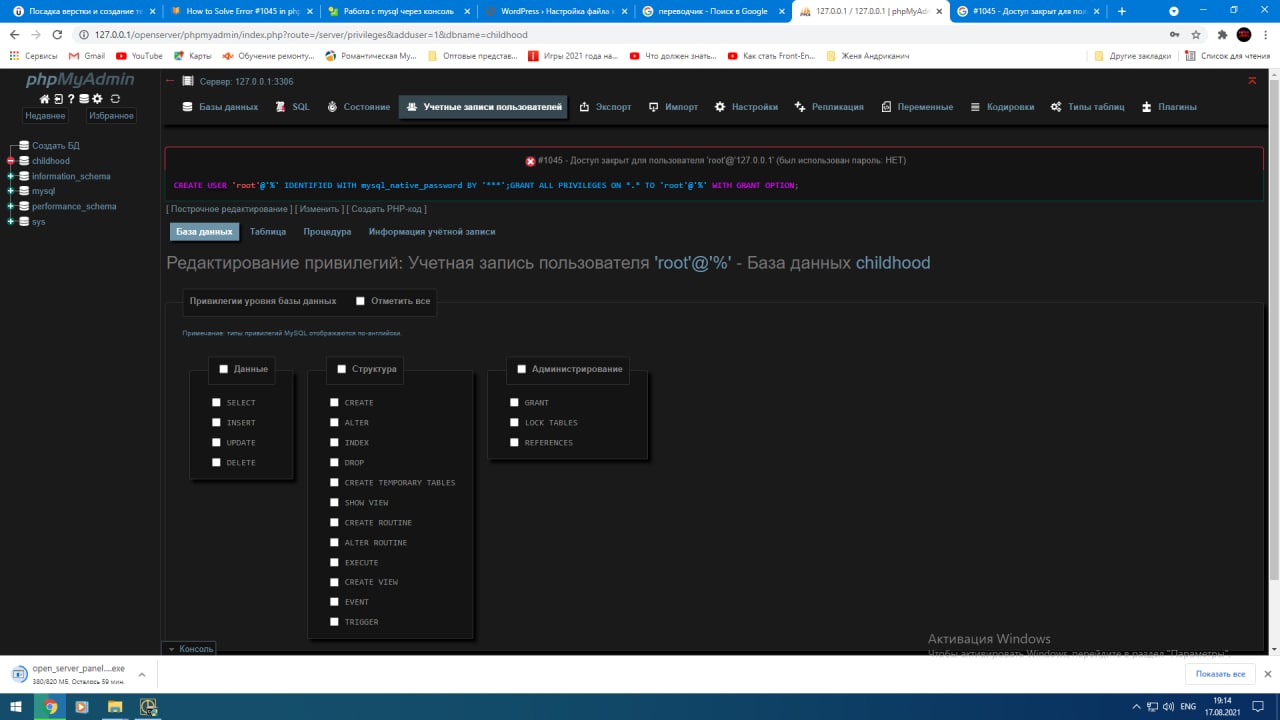The height and width of the screenshot is (720, 1280).
Task: Switch to the Таблица privileges sub-tab
Action: click(268, 232)
